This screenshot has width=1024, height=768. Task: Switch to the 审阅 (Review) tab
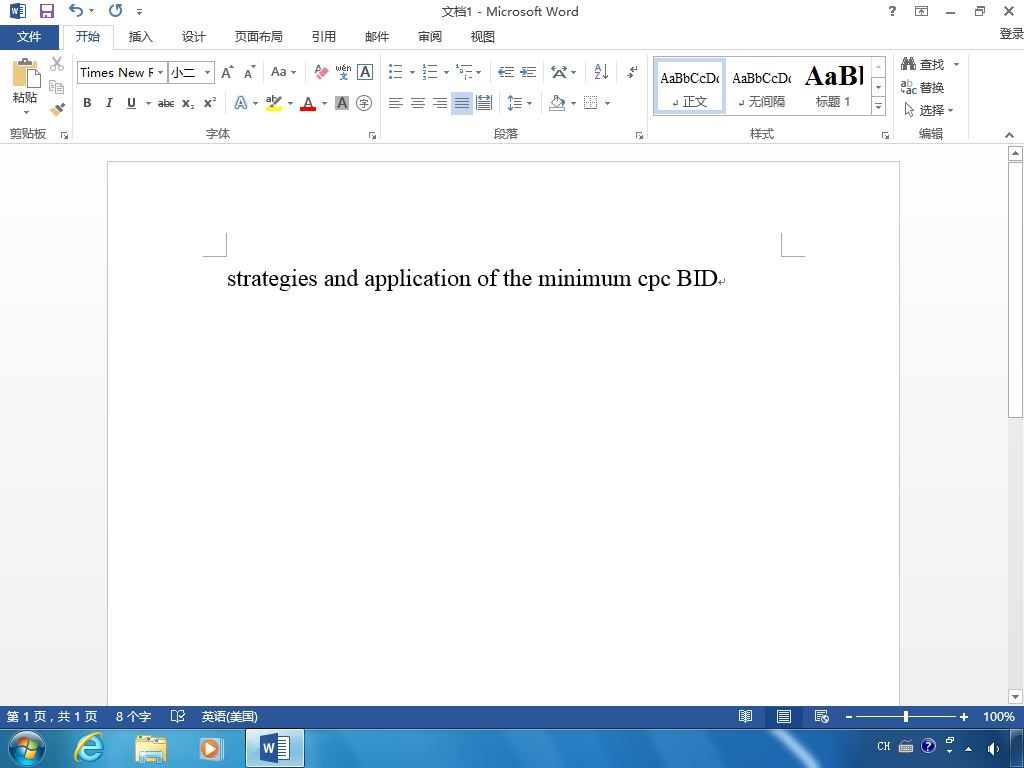tap(430, 37)
